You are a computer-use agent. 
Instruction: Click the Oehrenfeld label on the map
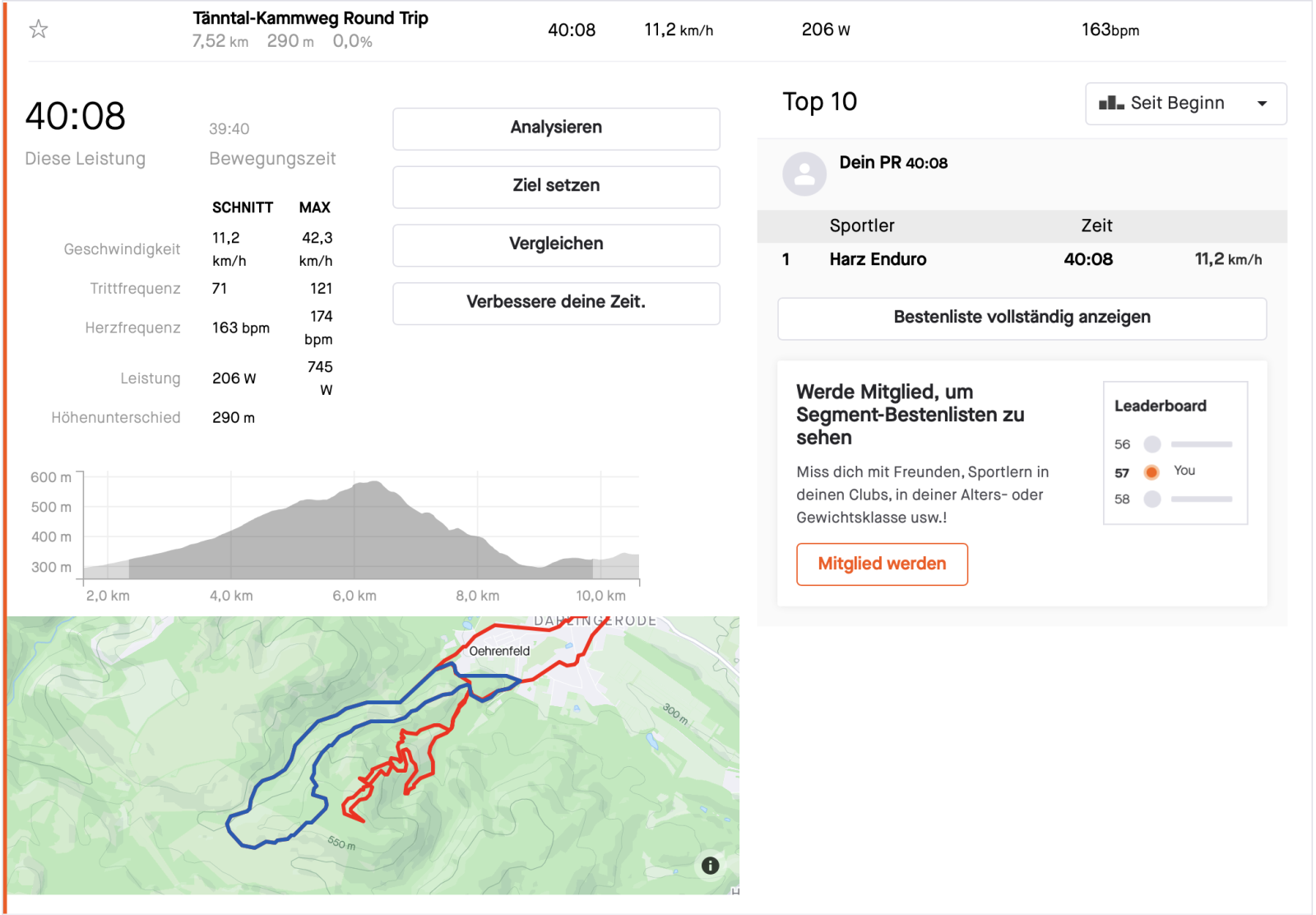[499, 651]
